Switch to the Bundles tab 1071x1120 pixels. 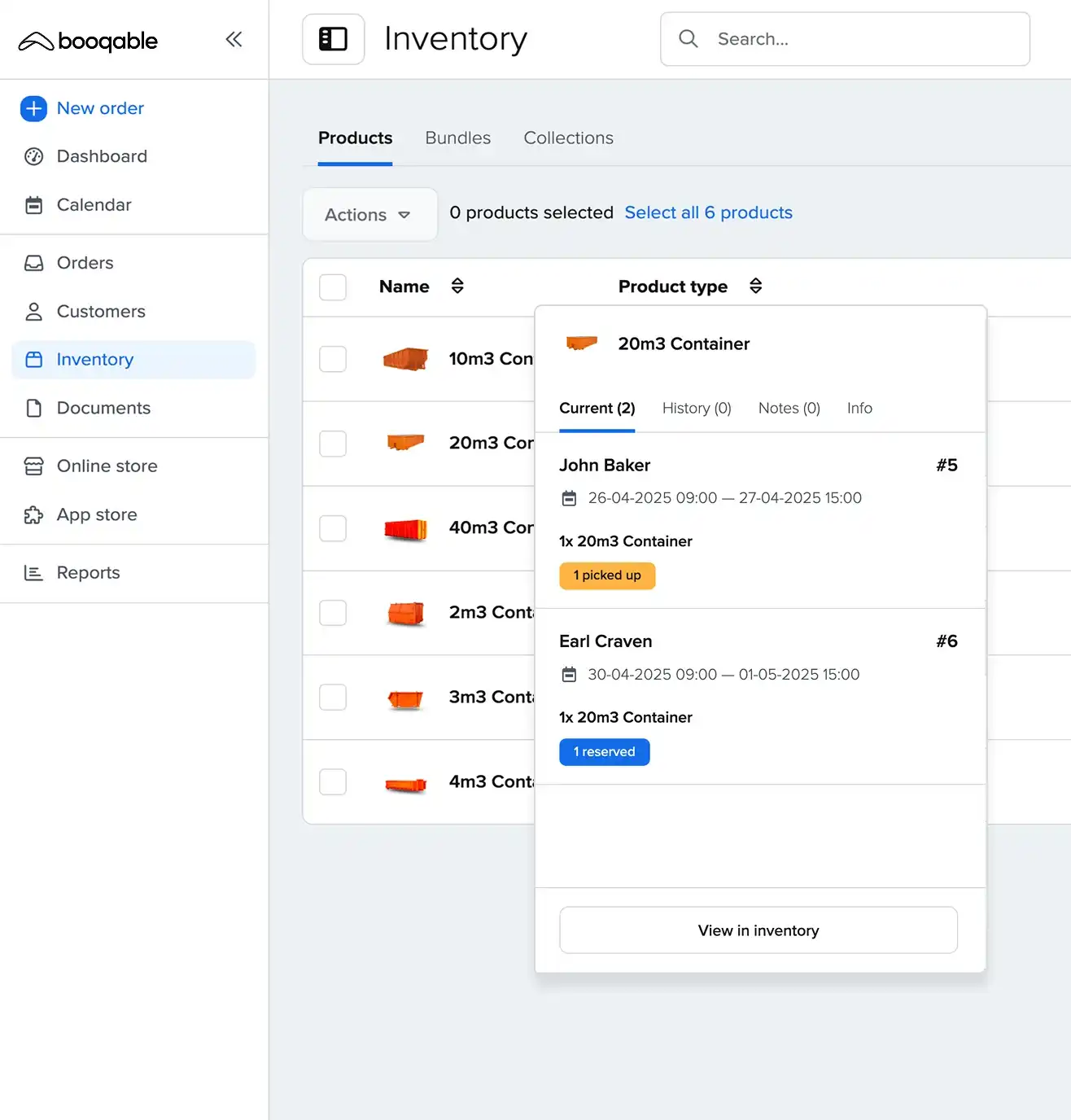click(x=457, y=138)
